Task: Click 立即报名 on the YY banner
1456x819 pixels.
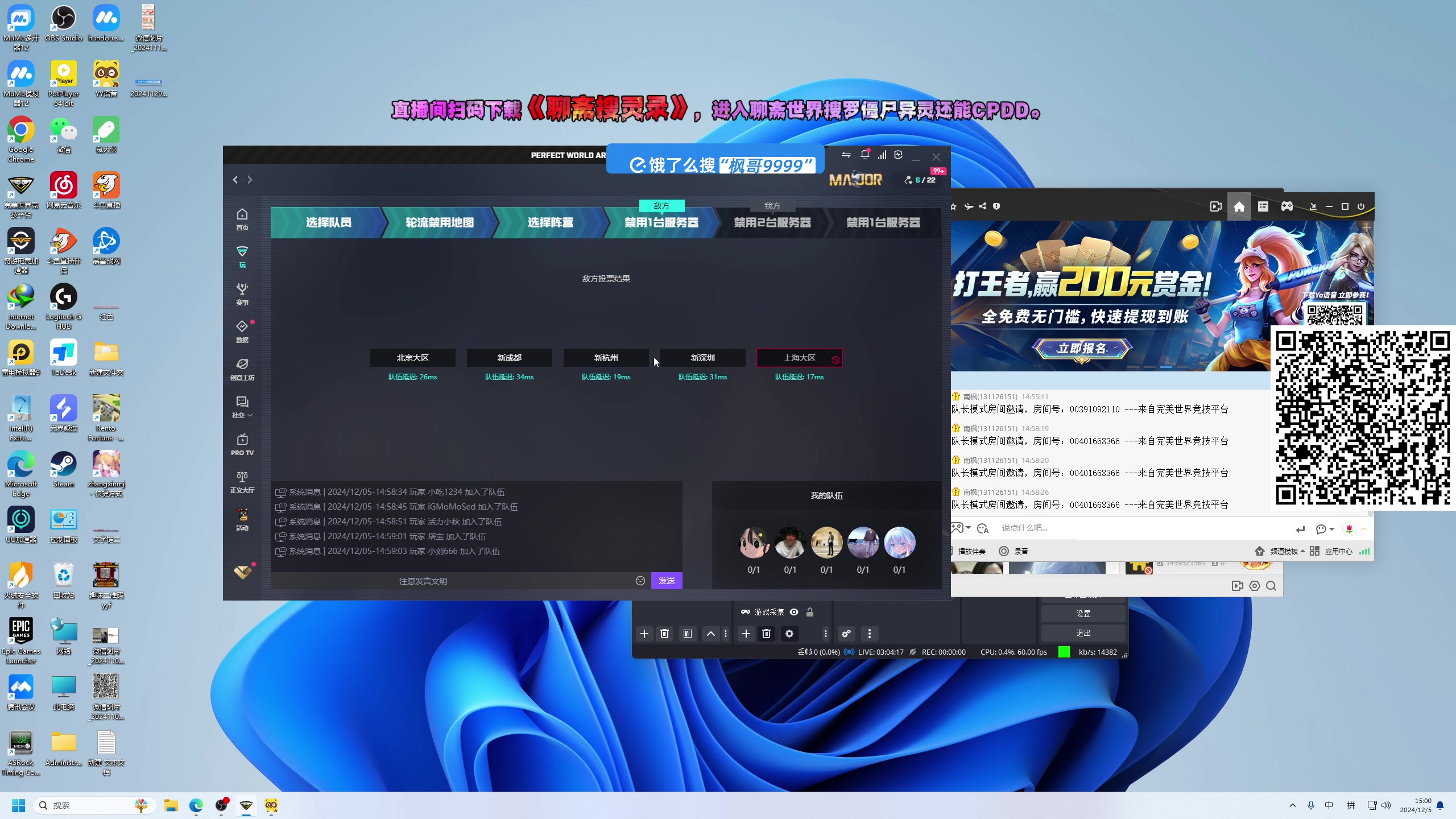Action: 1082,348
